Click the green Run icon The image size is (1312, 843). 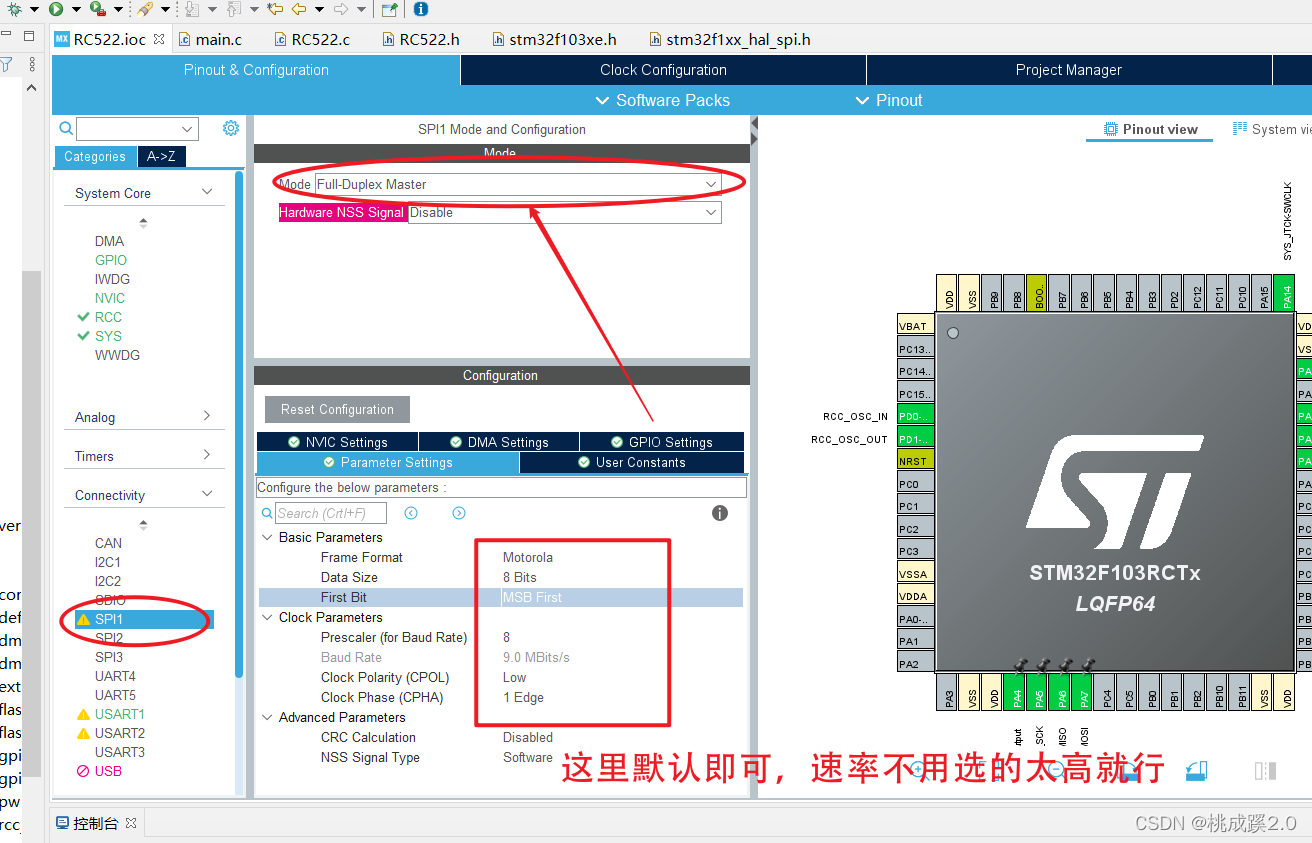click(x=56, y=9)
